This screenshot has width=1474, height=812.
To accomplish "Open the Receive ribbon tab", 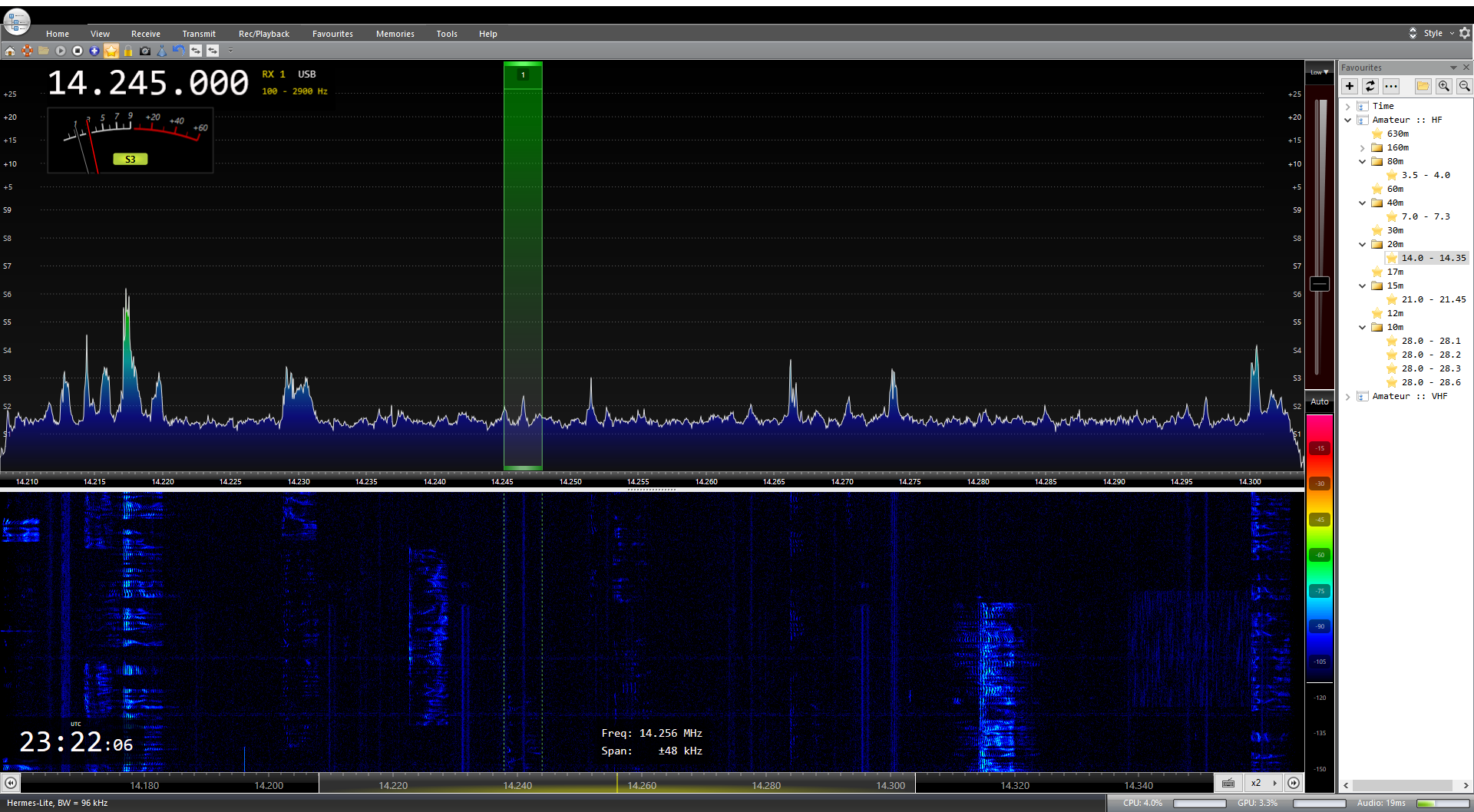I will [145, 34].
